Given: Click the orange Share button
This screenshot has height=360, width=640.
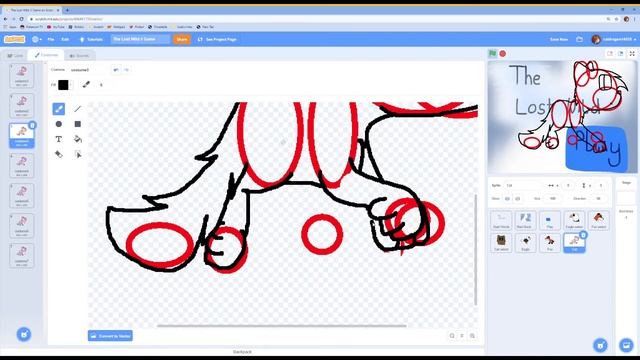Looking at the screenshot, I should point(182,39).
